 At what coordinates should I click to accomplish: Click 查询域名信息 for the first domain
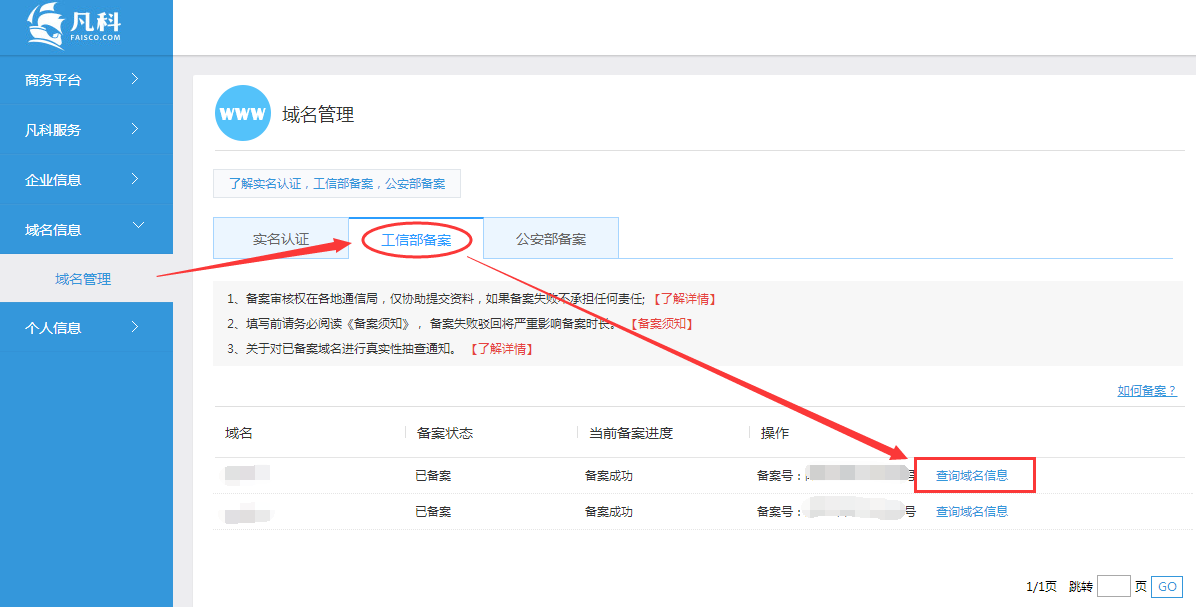pyautogui.click(x=972, y=474)
